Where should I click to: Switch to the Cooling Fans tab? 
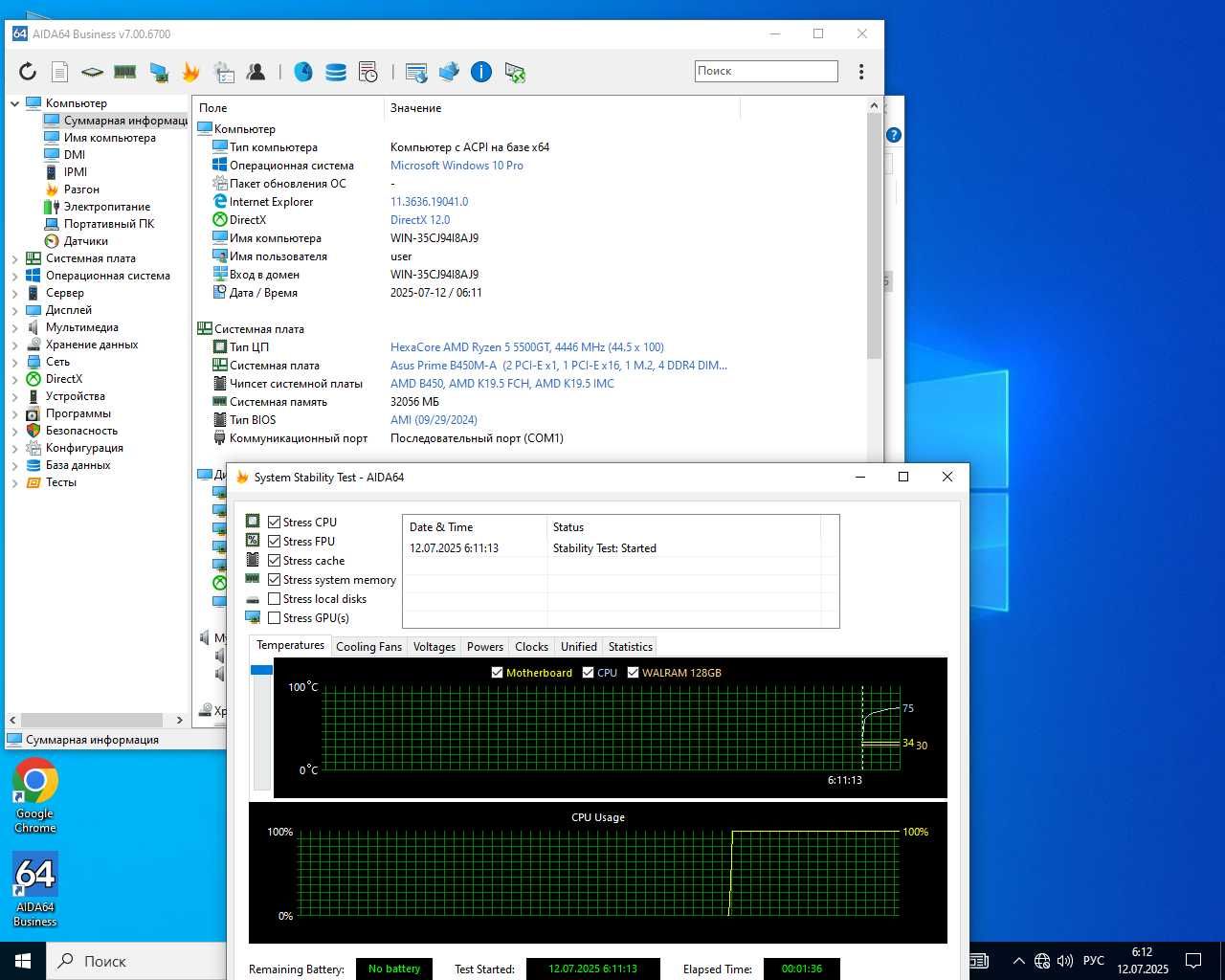tap(368, 647)
